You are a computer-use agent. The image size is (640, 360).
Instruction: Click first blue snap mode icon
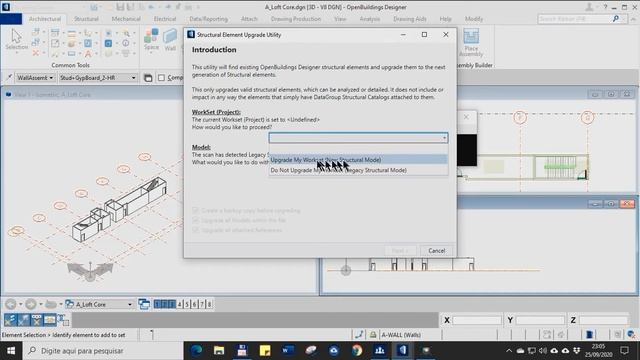point(10,320)
